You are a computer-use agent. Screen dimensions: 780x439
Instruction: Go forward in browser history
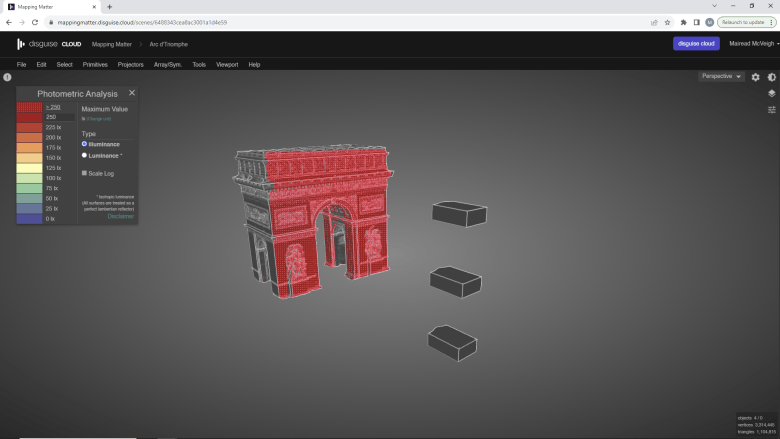point(21,22)
